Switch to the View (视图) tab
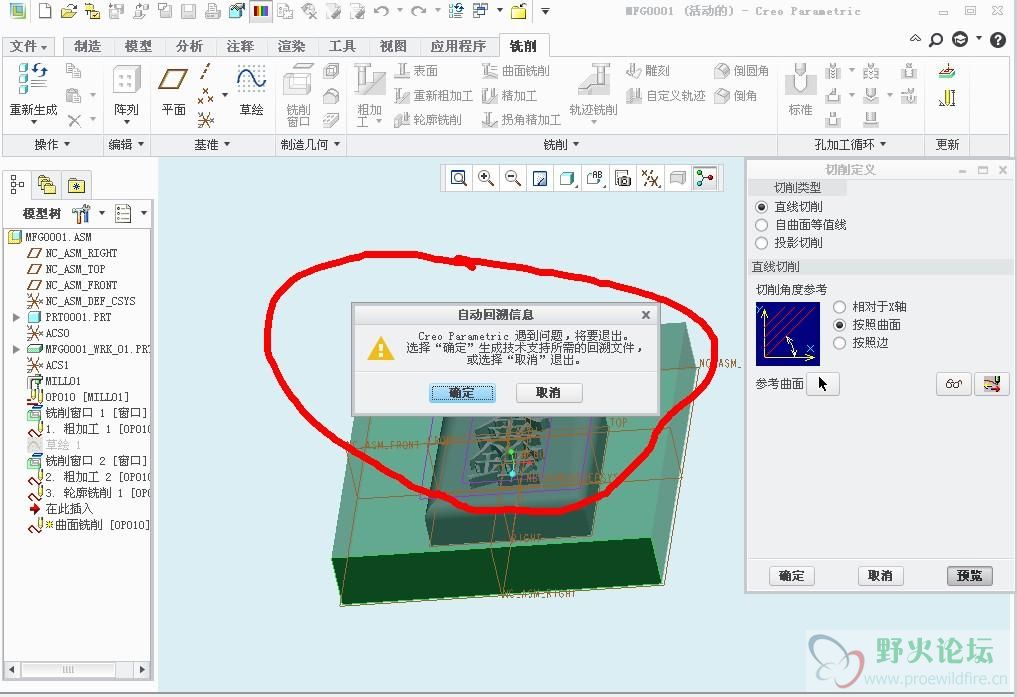 click(393, 46)
